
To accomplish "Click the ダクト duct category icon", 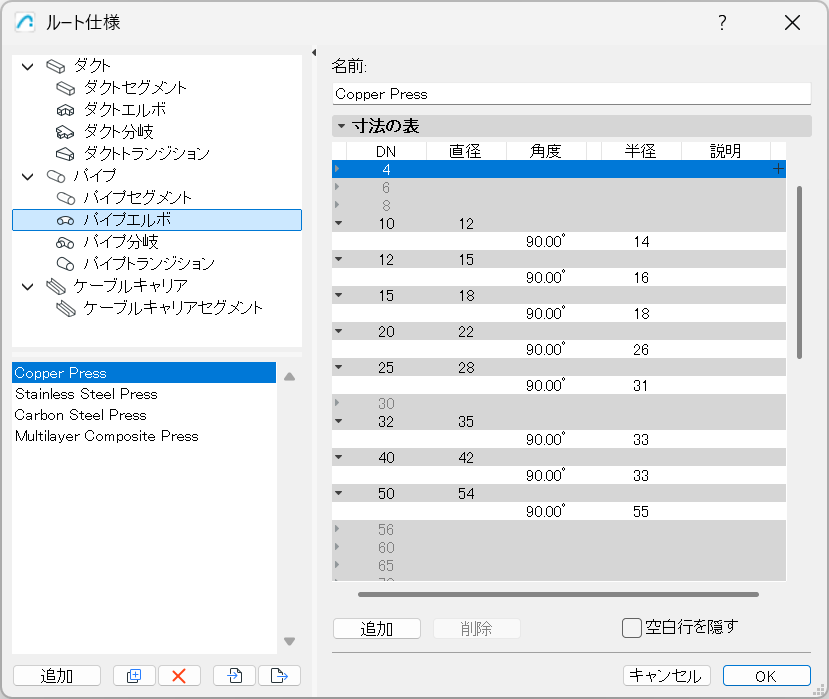I will 56,66.
